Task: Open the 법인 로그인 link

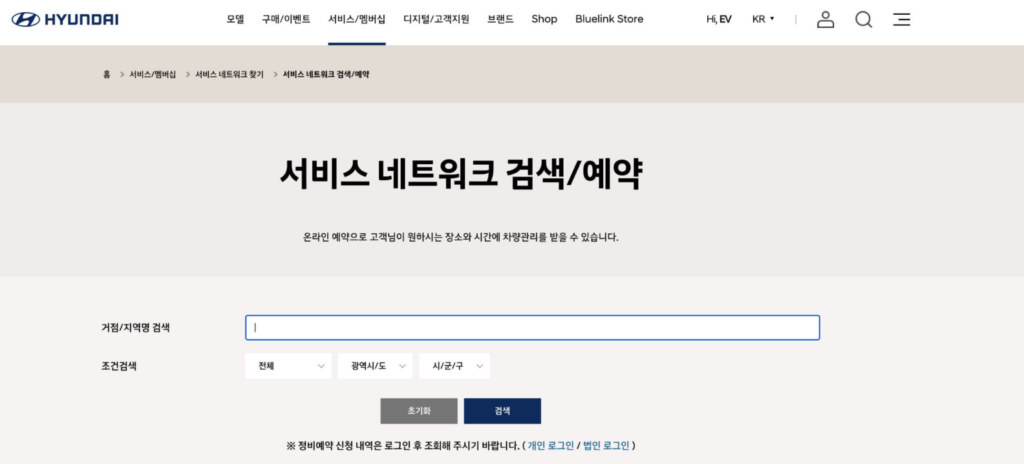Action: pos(606,446)
